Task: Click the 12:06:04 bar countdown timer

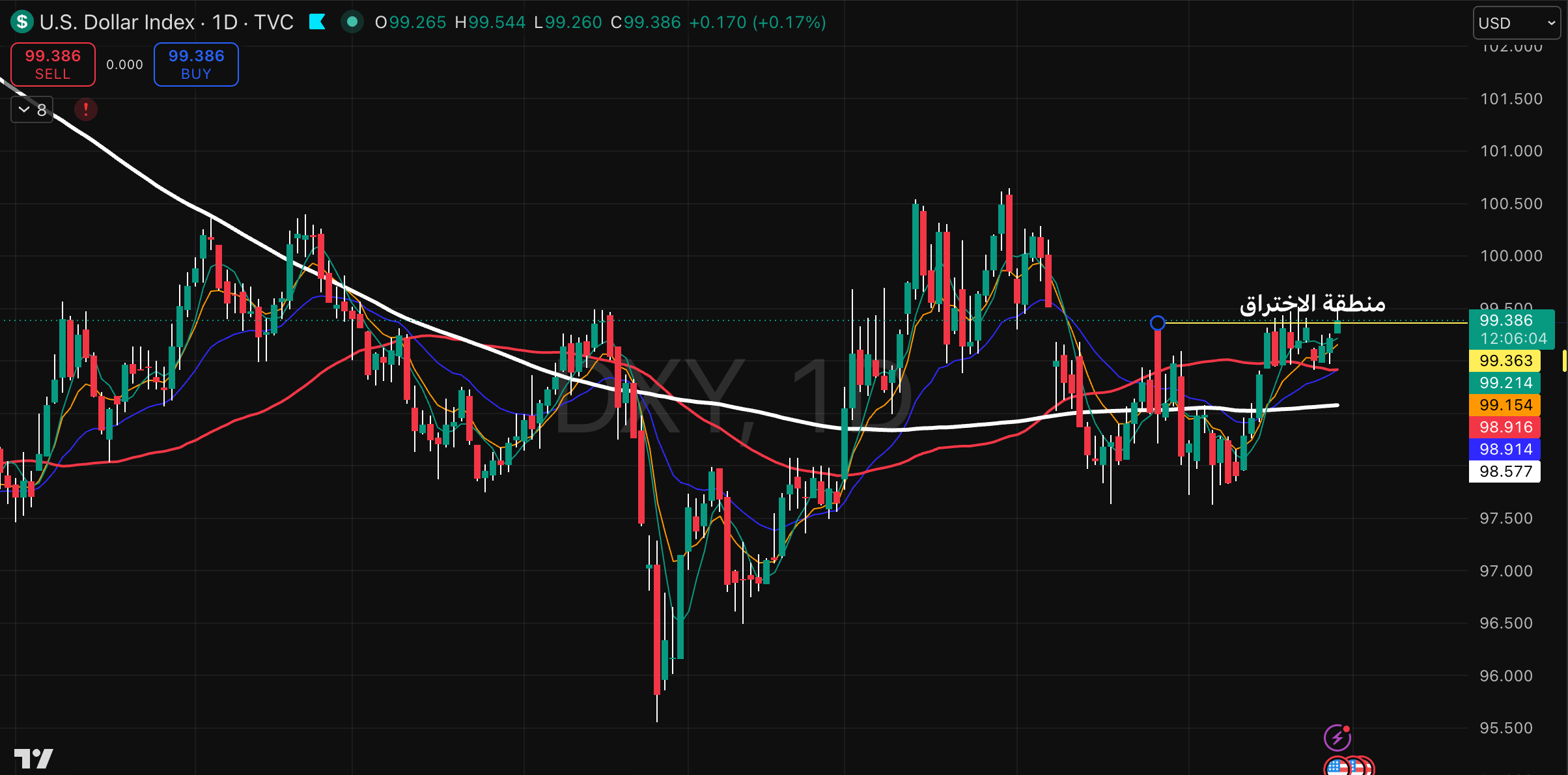Action: [x=1513, y=339]
